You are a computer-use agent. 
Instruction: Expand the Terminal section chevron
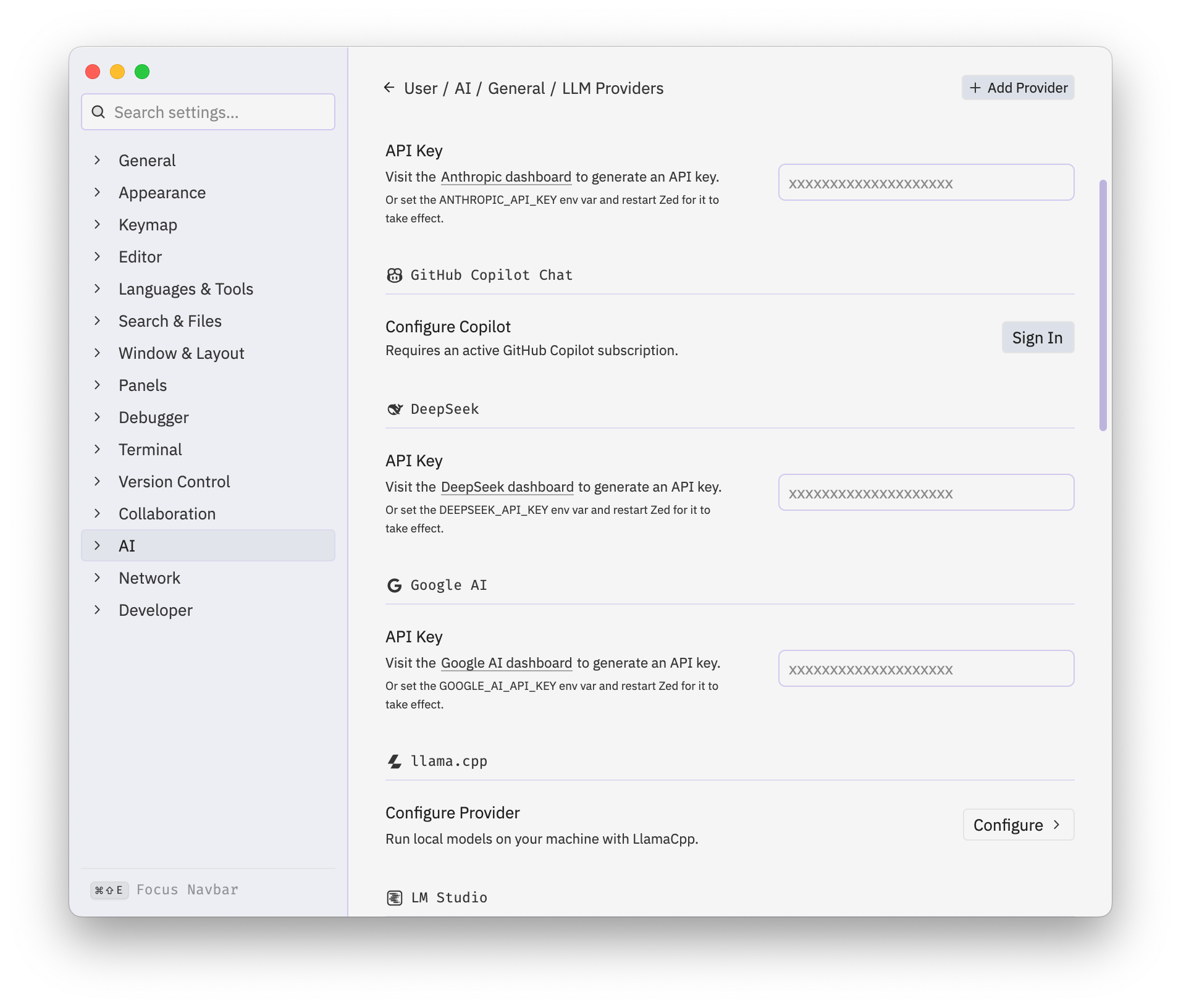97,449
